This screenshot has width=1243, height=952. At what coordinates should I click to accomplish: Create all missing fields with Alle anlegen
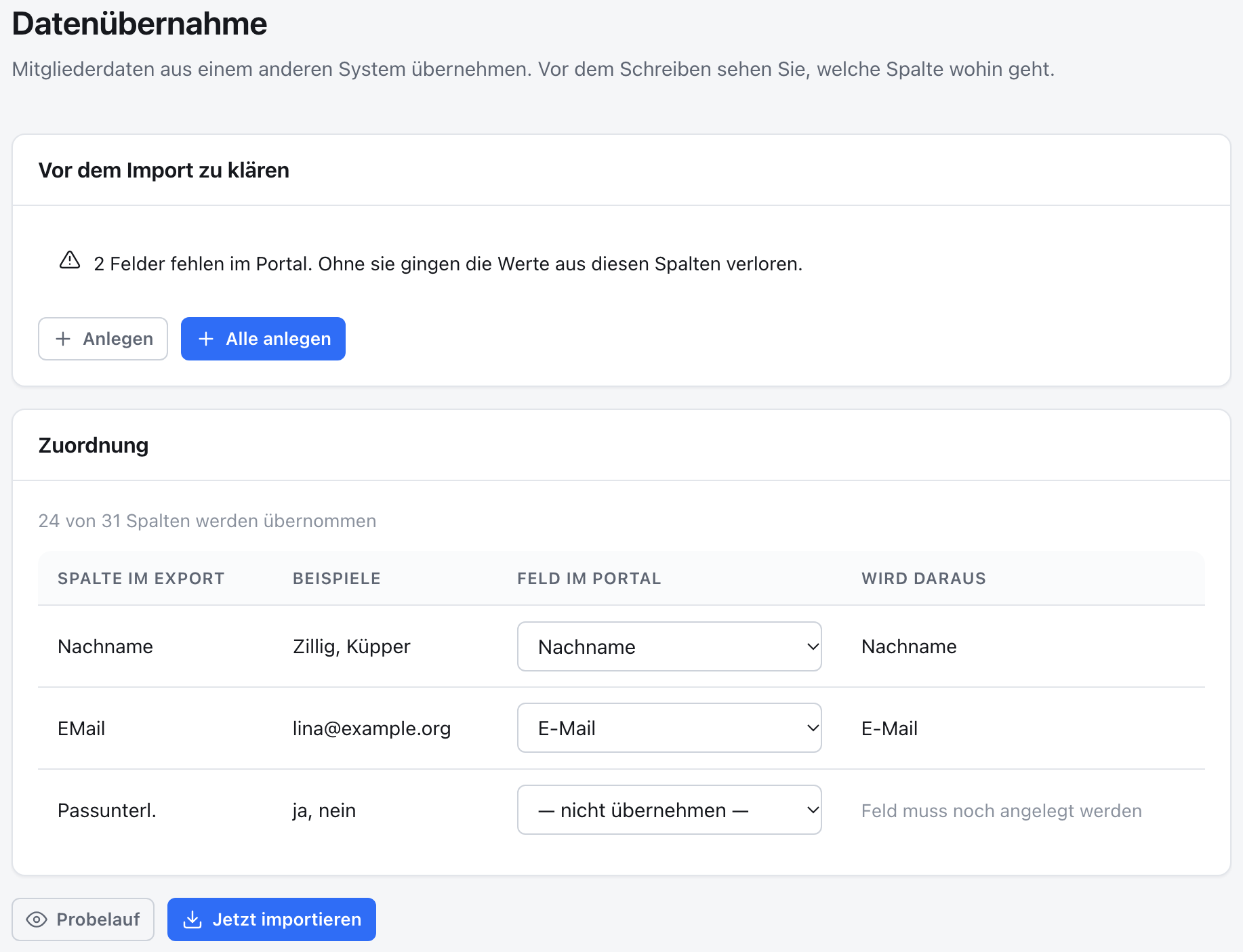click(263, 339)
